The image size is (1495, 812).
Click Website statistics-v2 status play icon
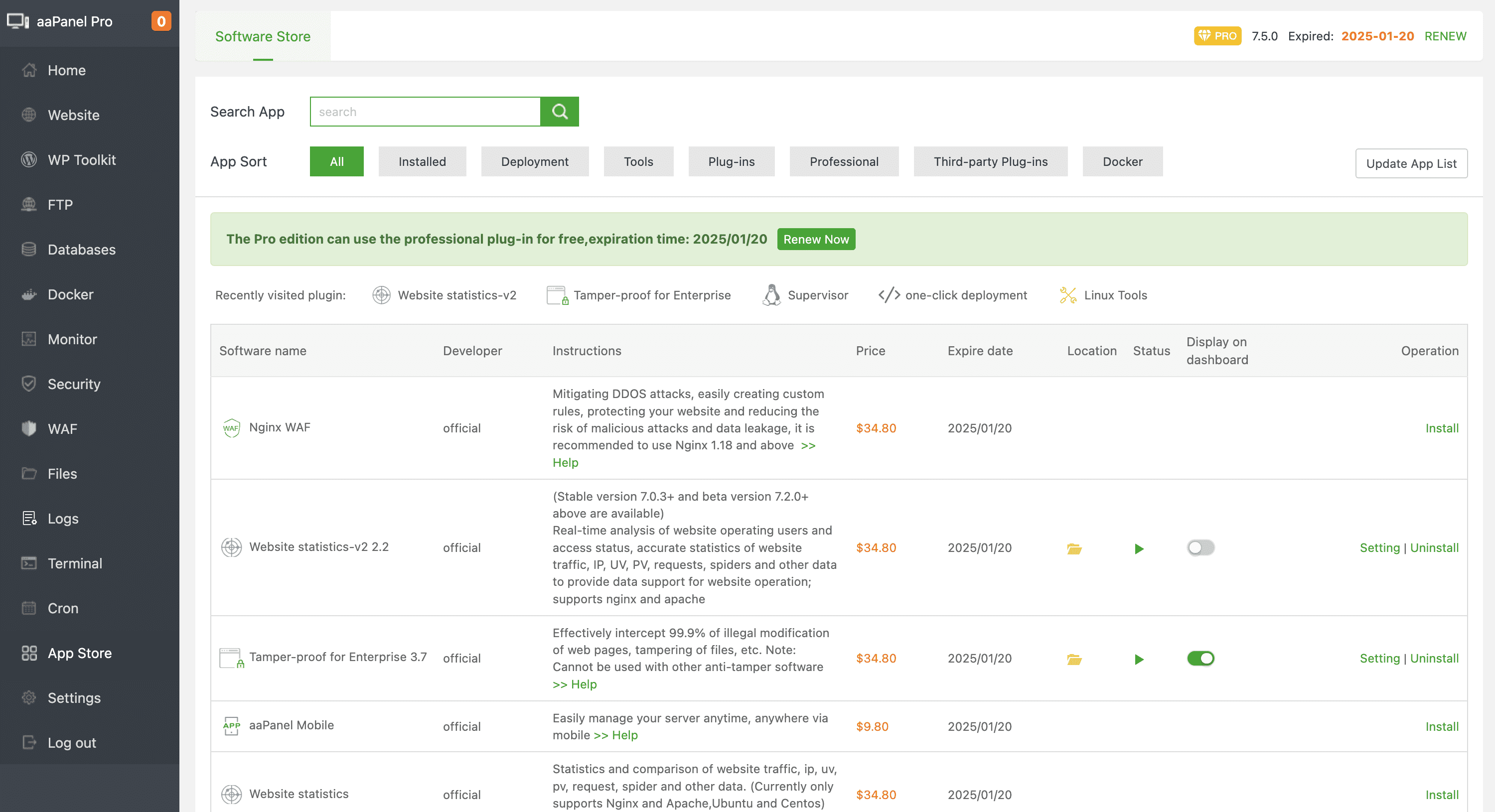pyautogui.click(x=1139, y=548)
